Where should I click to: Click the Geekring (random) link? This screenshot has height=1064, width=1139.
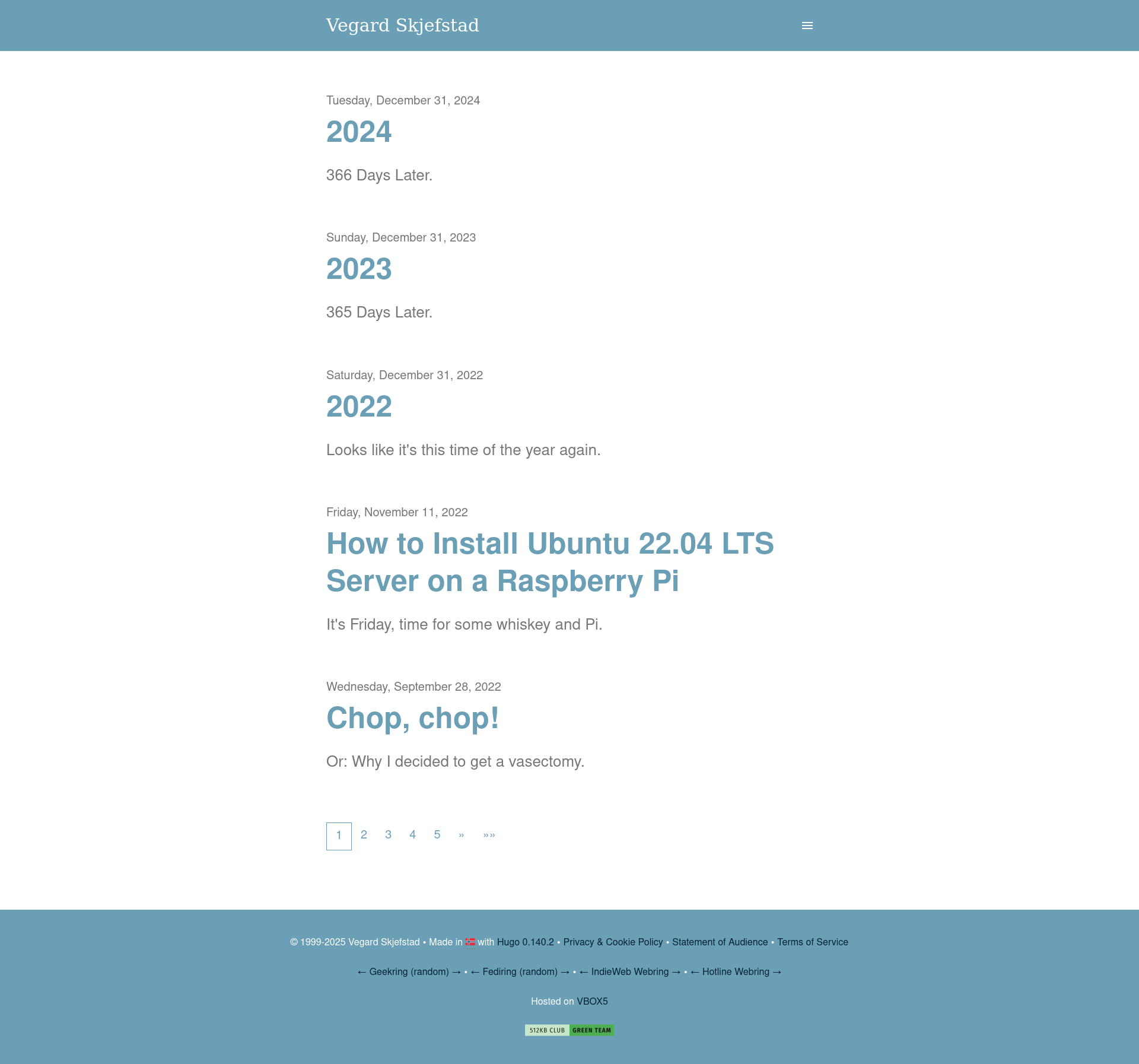pos(409,972)
